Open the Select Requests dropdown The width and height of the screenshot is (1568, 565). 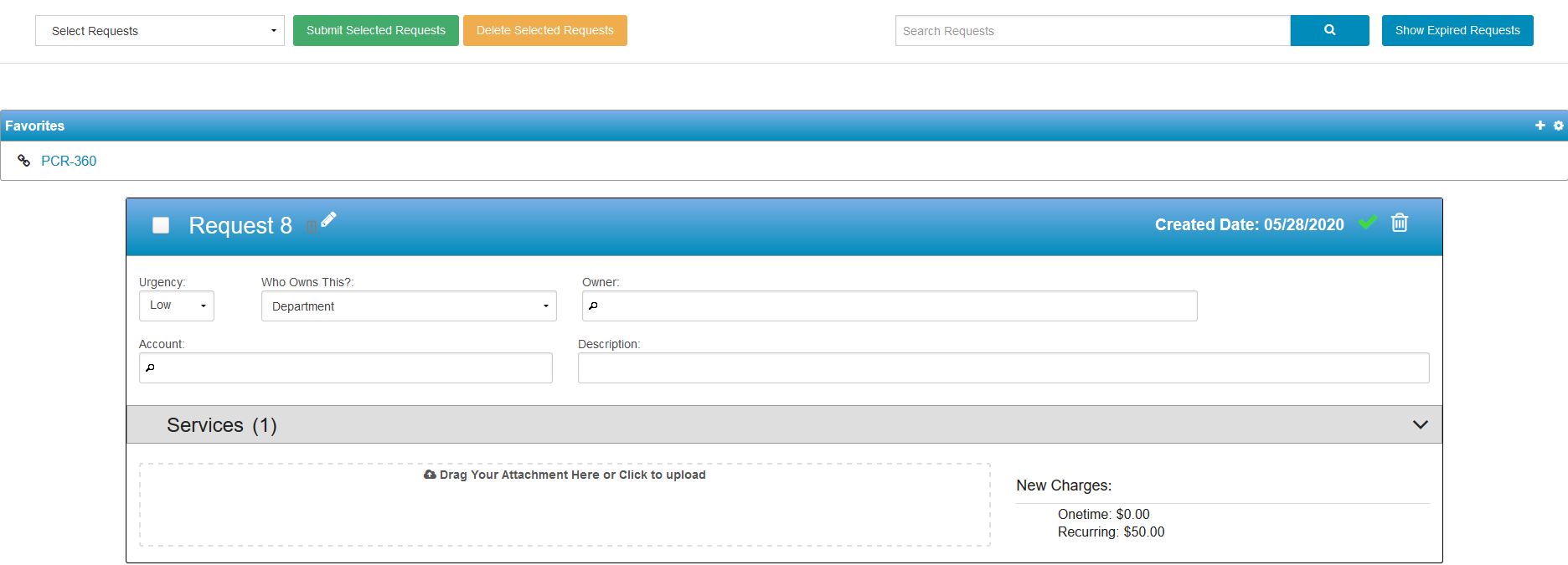(159, 31)
